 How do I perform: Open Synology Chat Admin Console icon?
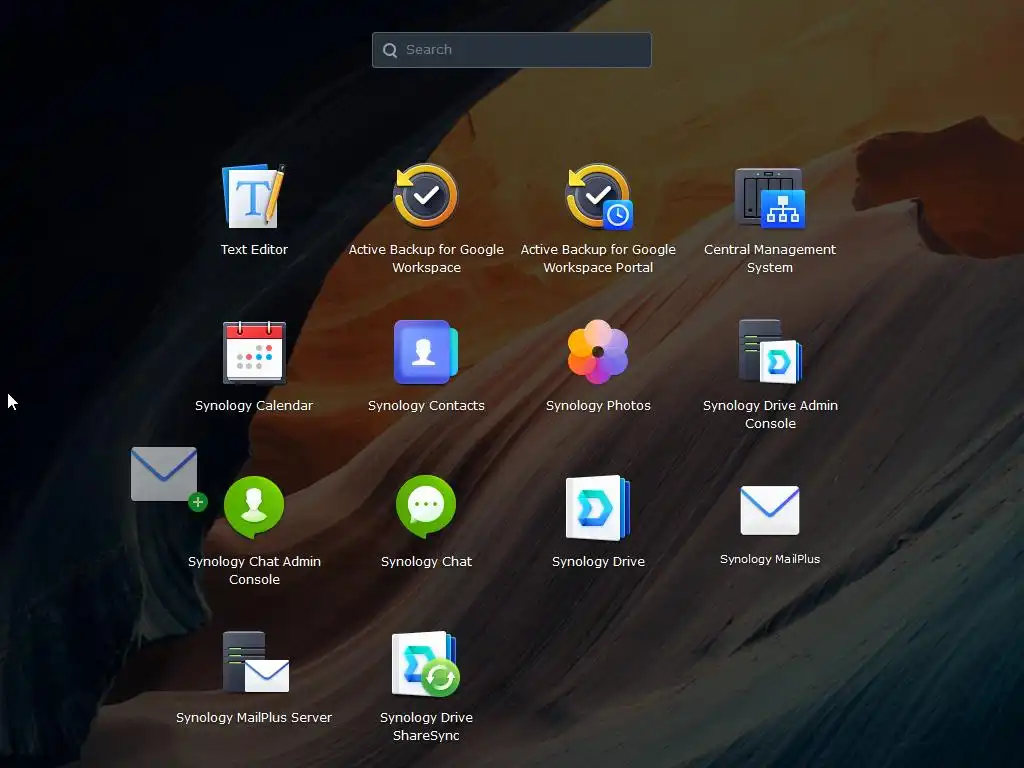point(254,507)
